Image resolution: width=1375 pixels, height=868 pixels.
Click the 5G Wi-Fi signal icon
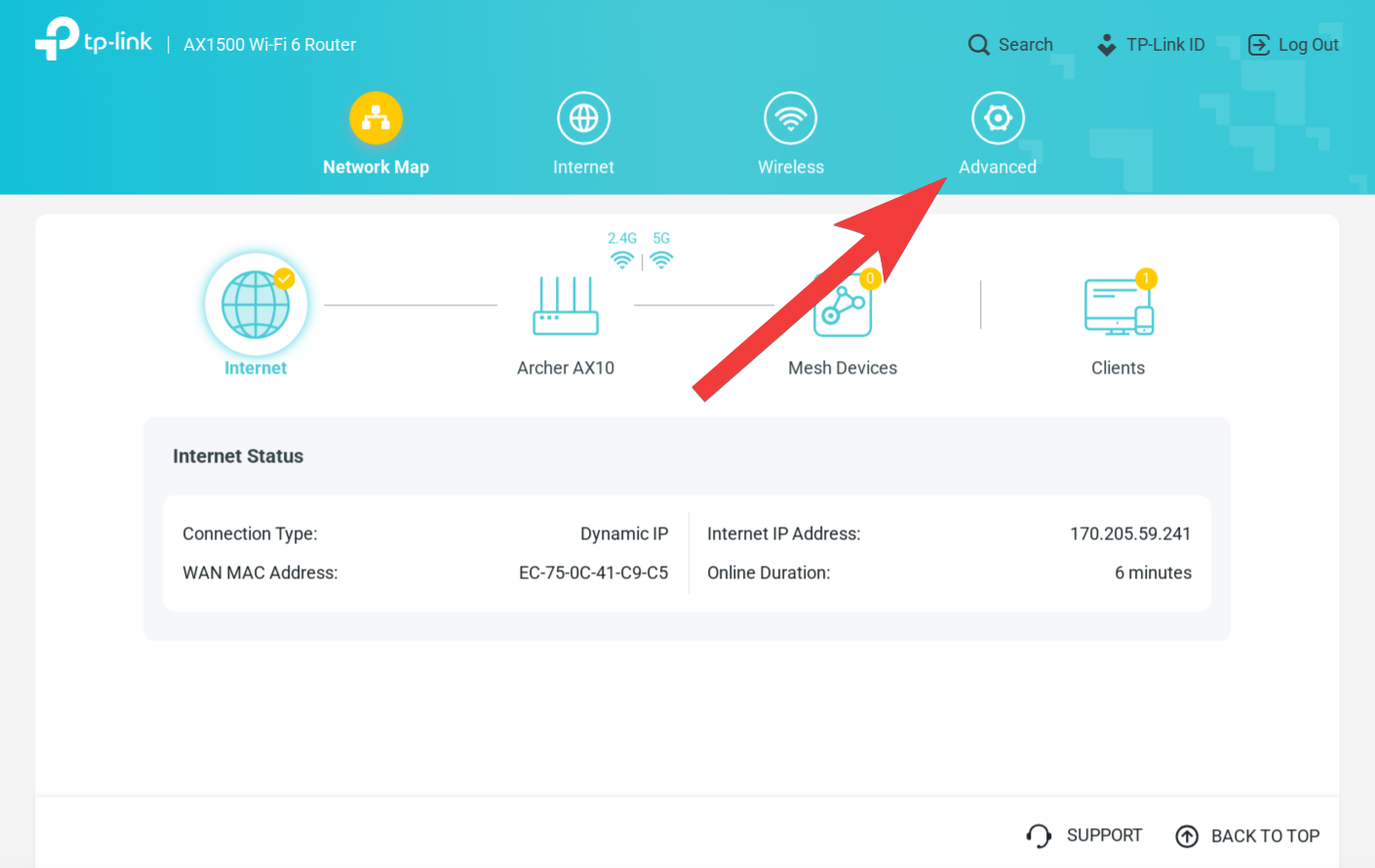coord(661,259)
